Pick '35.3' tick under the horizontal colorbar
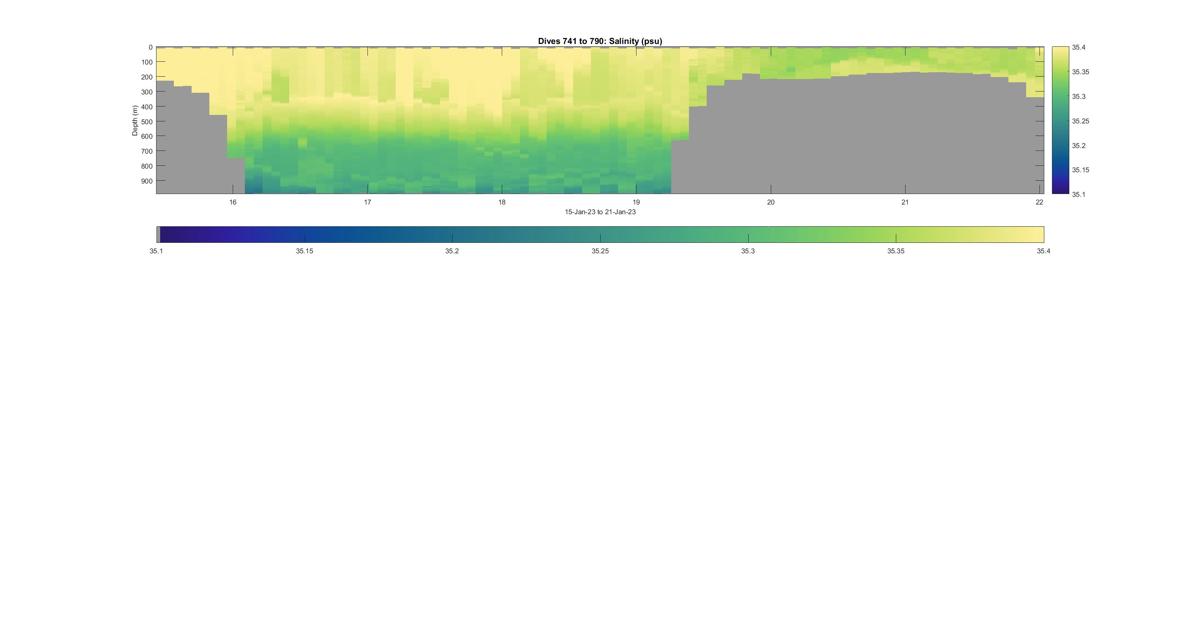The width and height of the screenshot is (1200, 622). 748,251
